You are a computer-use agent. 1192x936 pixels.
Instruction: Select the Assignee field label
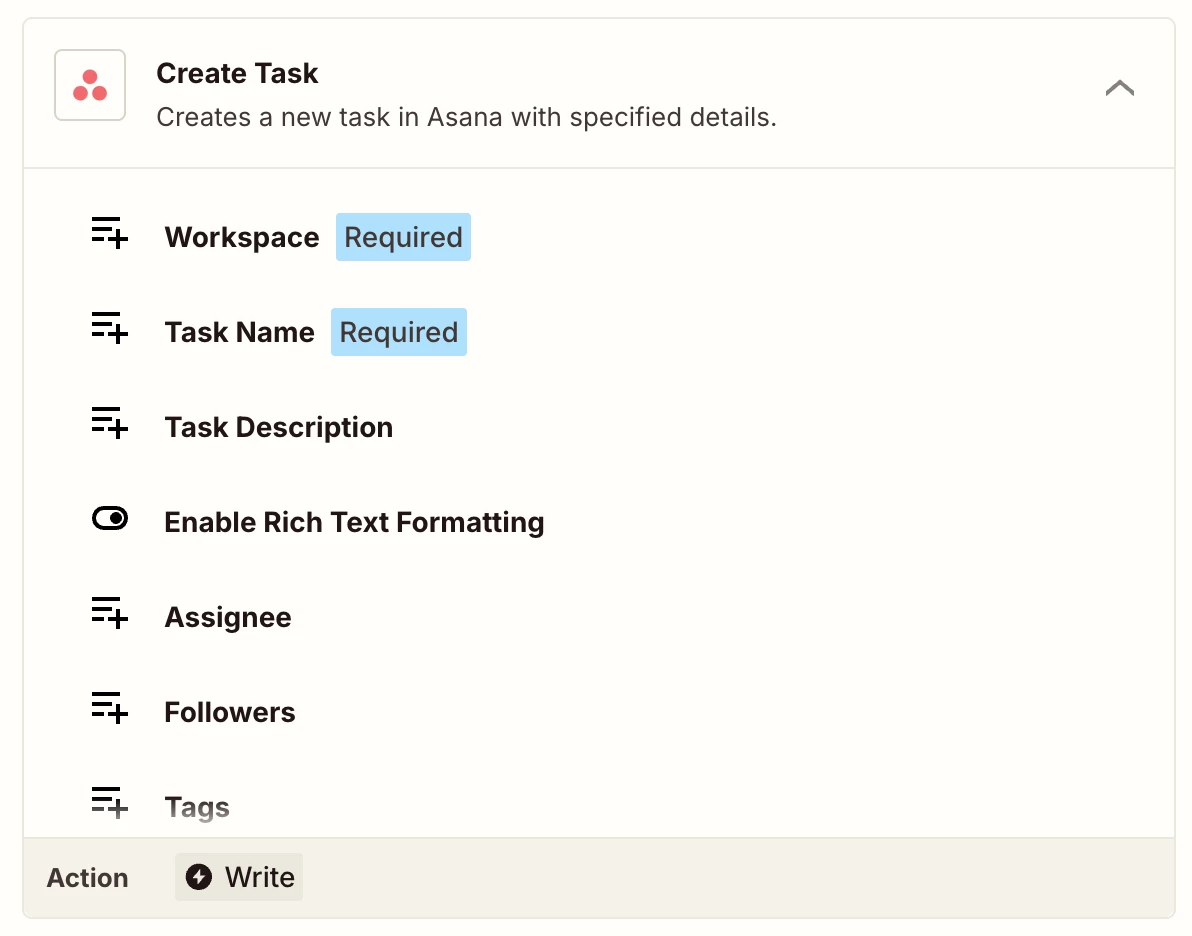pyautogui.click(x=228, y=618)
